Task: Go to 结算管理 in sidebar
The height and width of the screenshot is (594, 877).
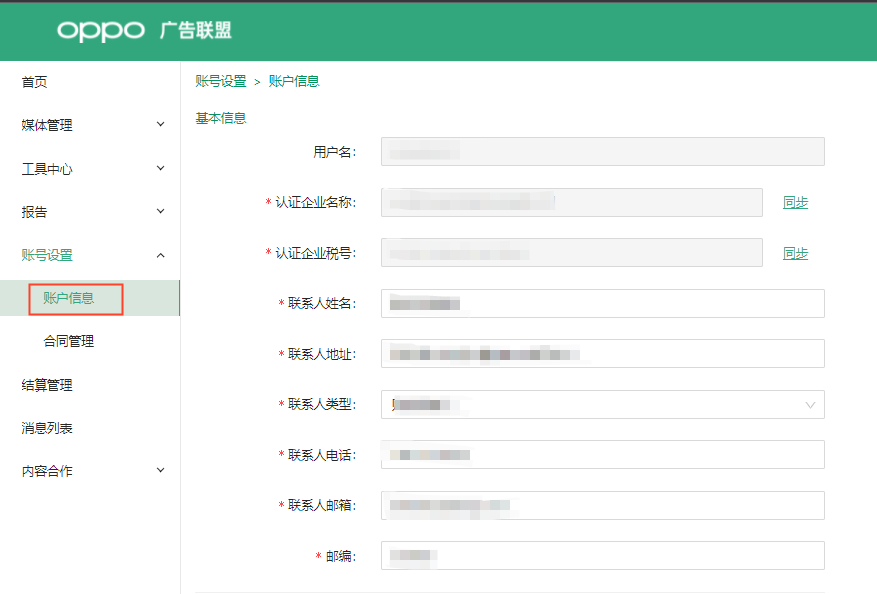Action: (47, 385)
